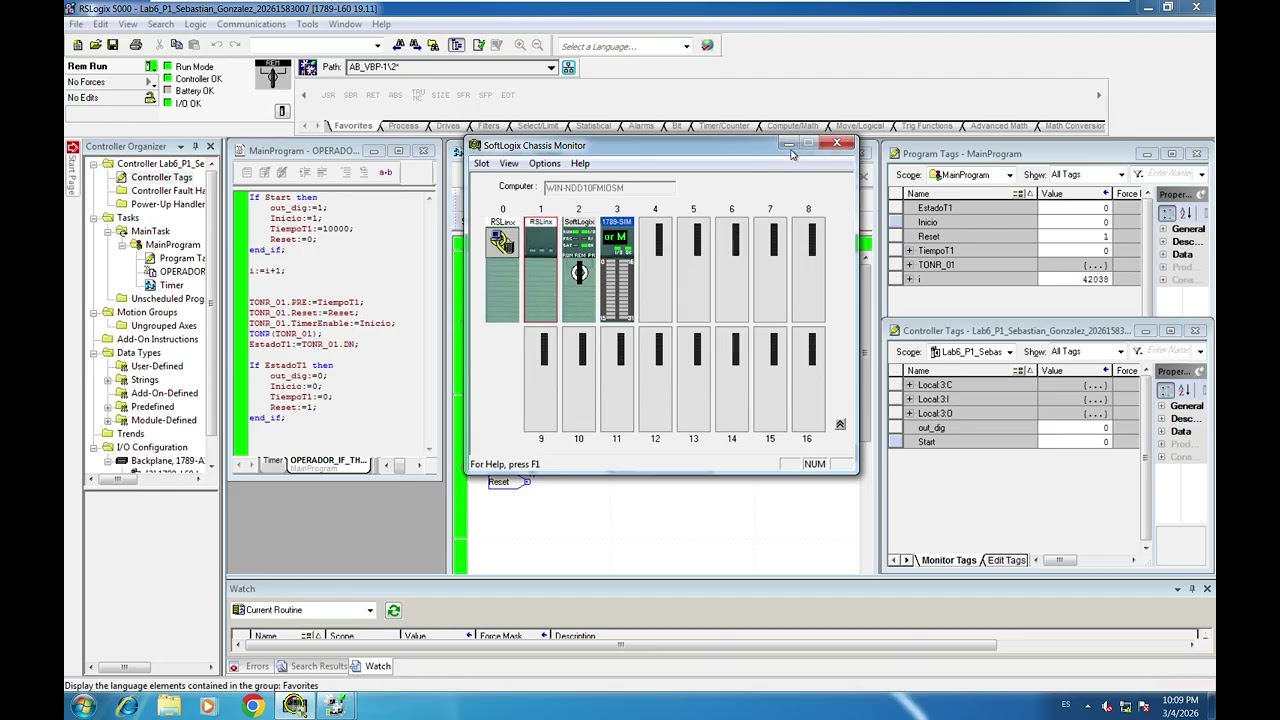The height and width of the screenshot is (720, 1280).
Task: Open the Errors tab at the bottom
Action: pos(250,666)
